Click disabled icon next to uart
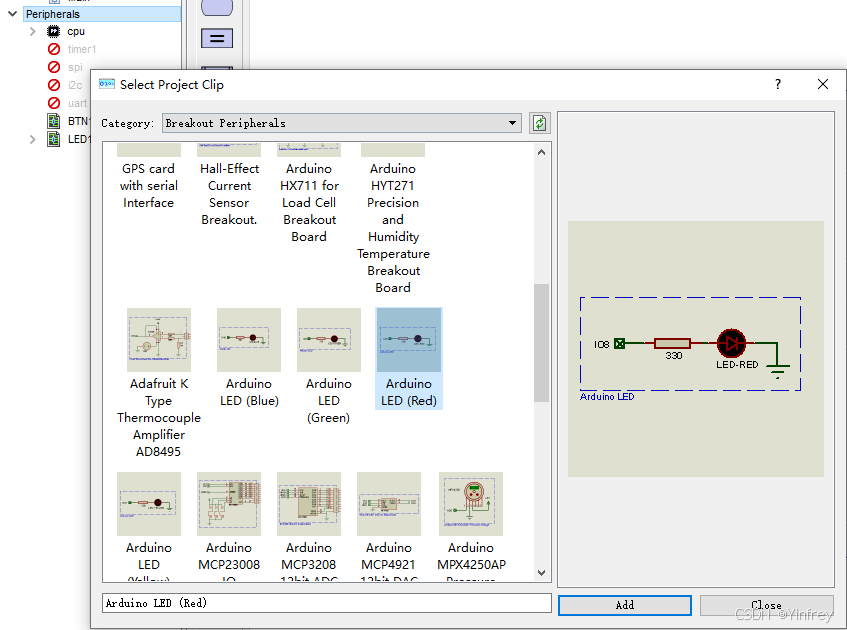 click(x=53, y=103)
